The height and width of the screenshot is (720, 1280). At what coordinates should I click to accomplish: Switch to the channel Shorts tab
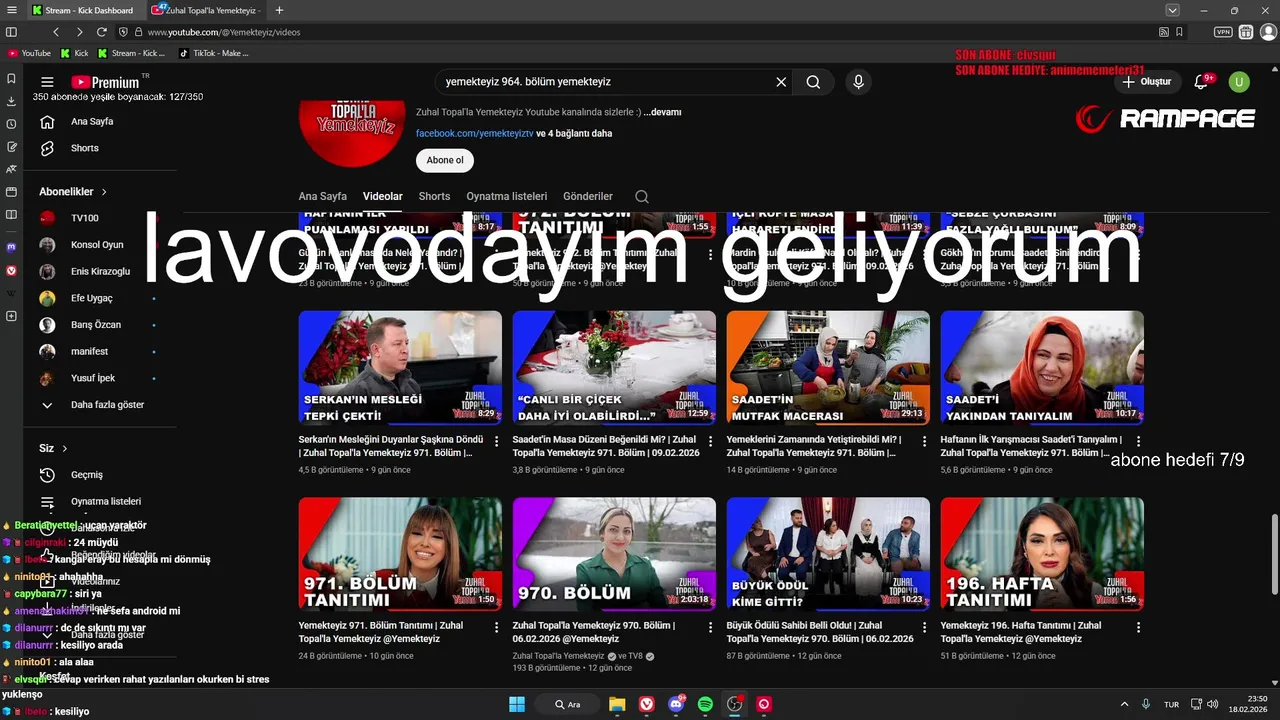click(x=434, y=196)
